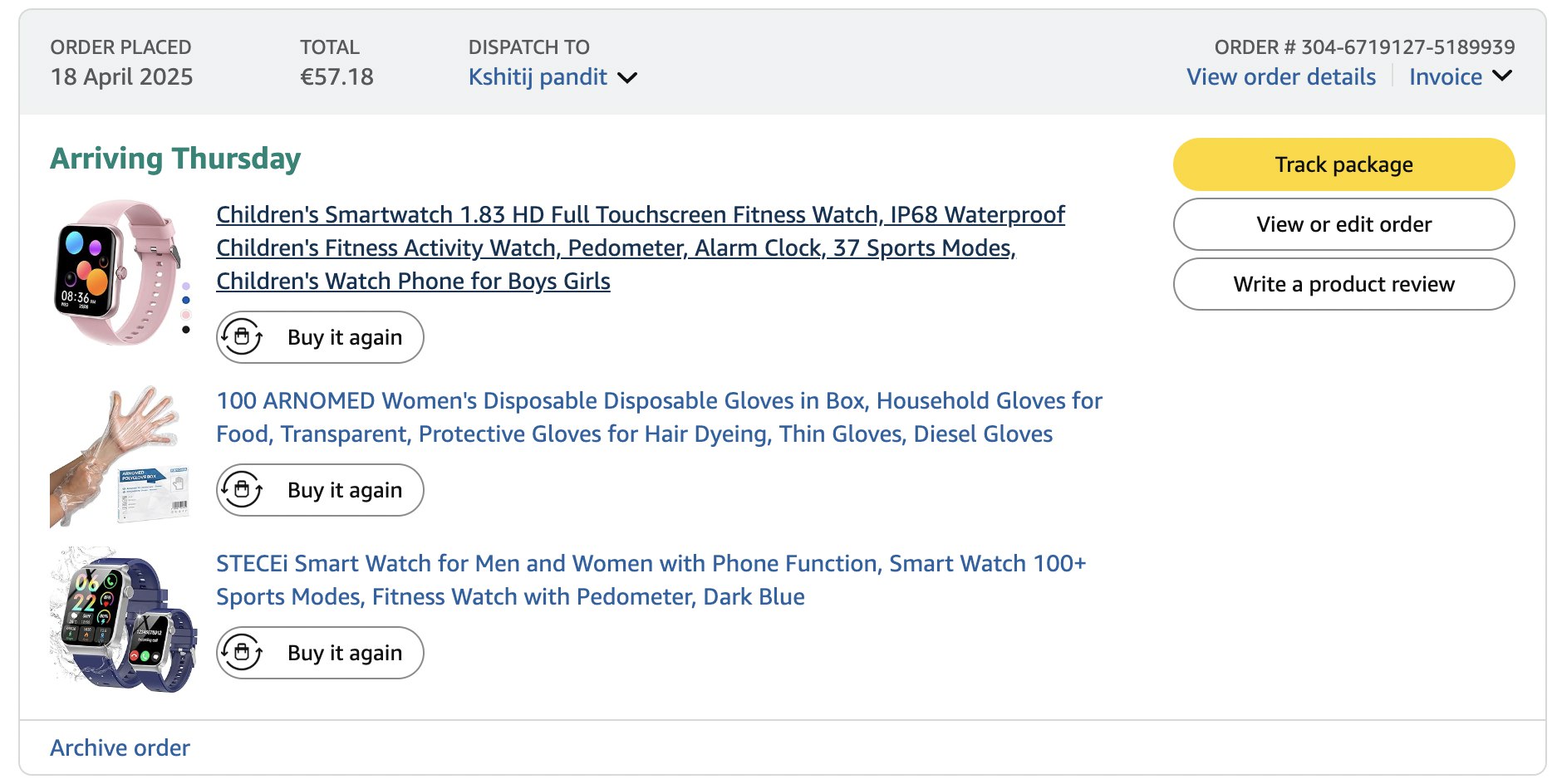Click the reorder icon beside the Children's Smartwatch
Viewport: 1557px width, 784px height.
pyautogui.click(x=242, y=337)
